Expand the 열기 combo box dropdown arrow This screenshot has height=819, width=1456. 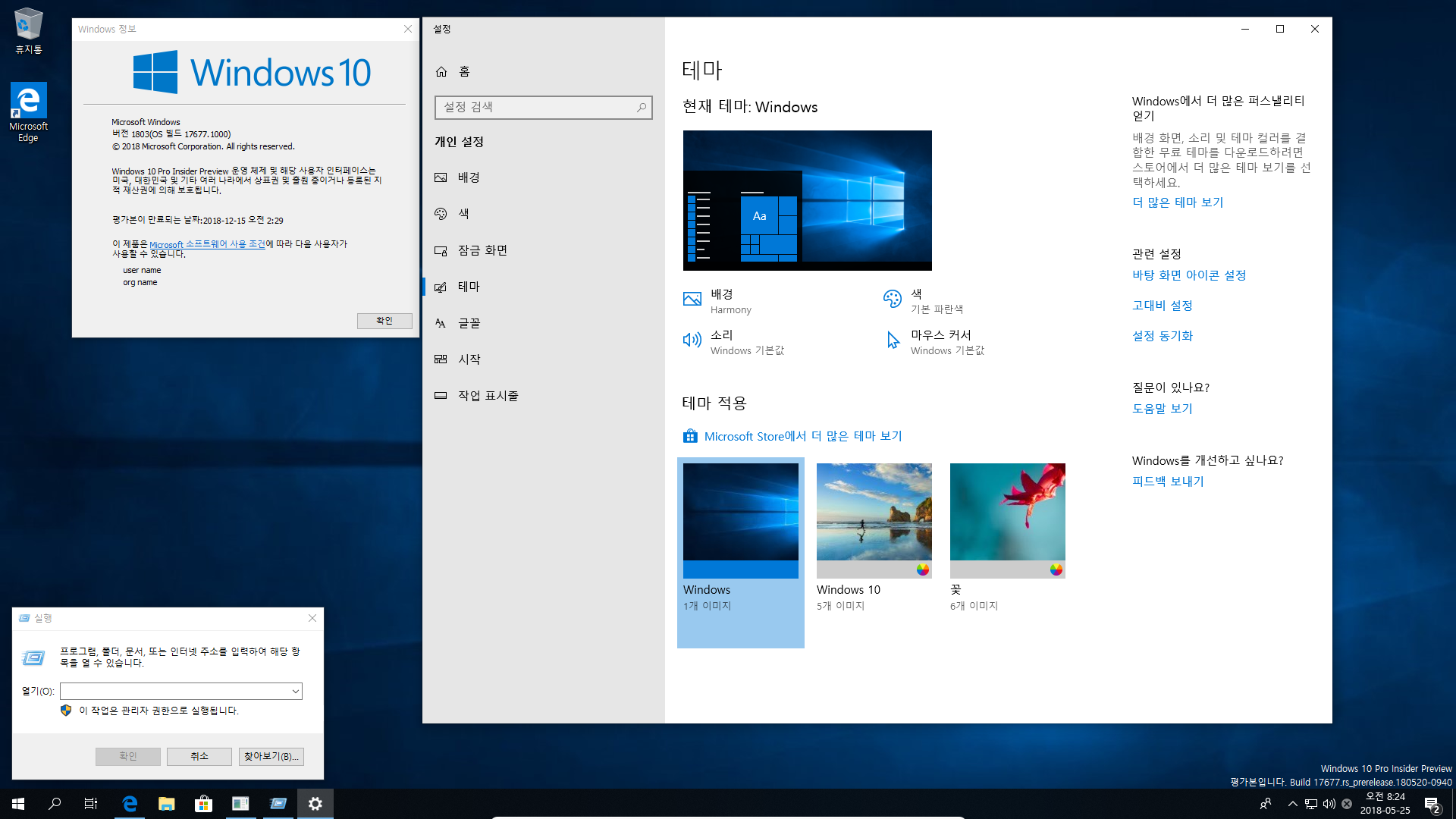click(x=295, y=691)
